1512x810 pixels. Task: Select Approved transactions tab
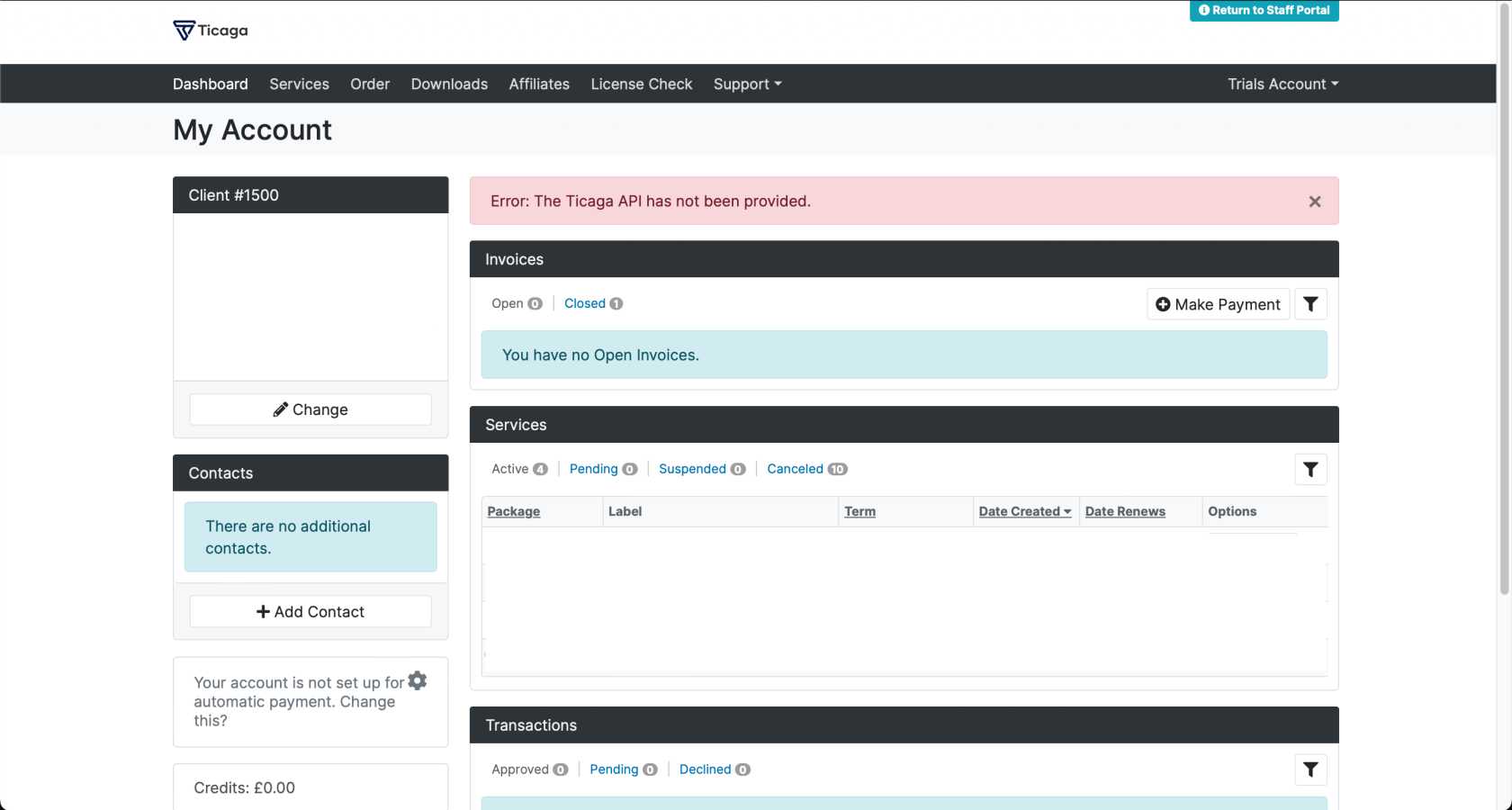click(x=529, y=769)
